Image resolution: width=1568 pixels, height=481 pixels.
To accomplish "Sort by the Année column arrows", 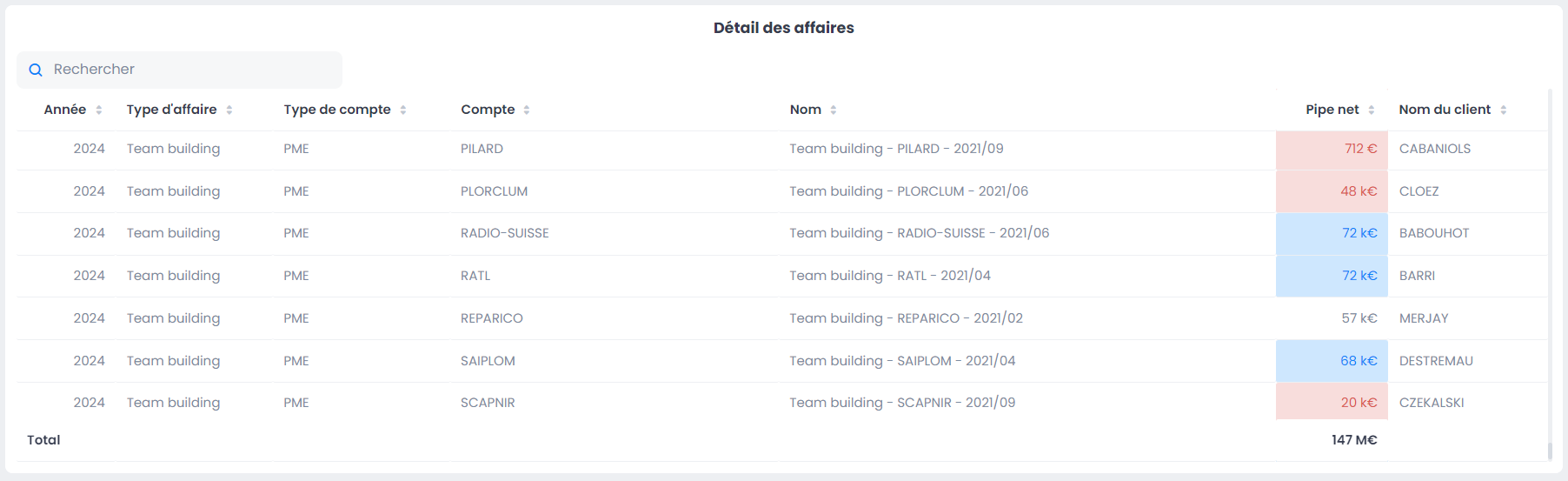I will [x=99, y=110].
